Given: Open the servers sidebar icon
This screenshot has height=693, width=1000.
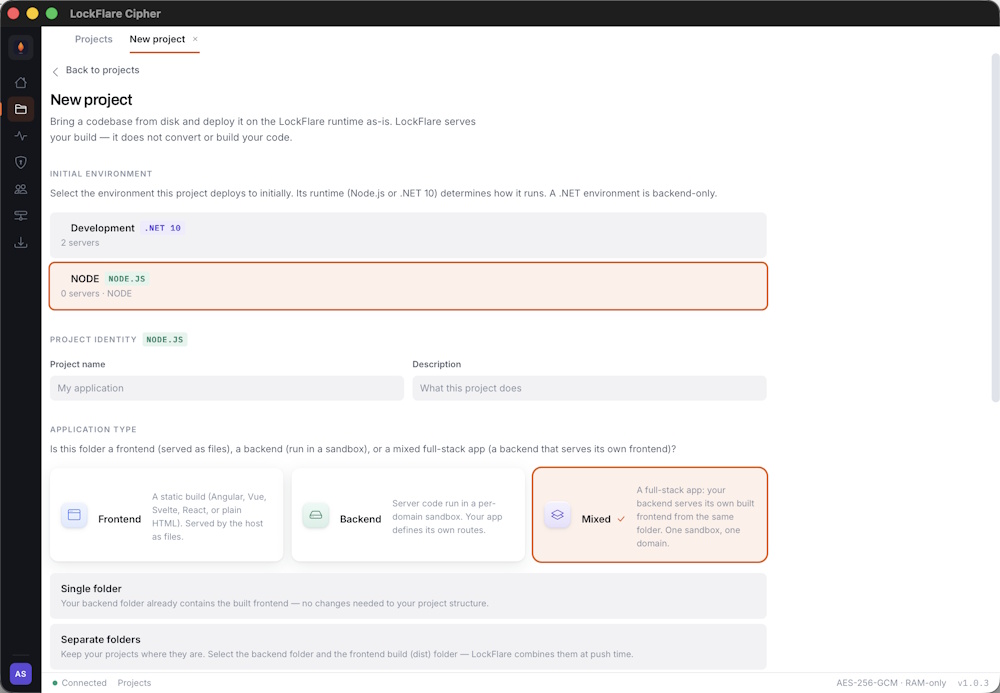Looking at the screenshot, I should (20, 215).
